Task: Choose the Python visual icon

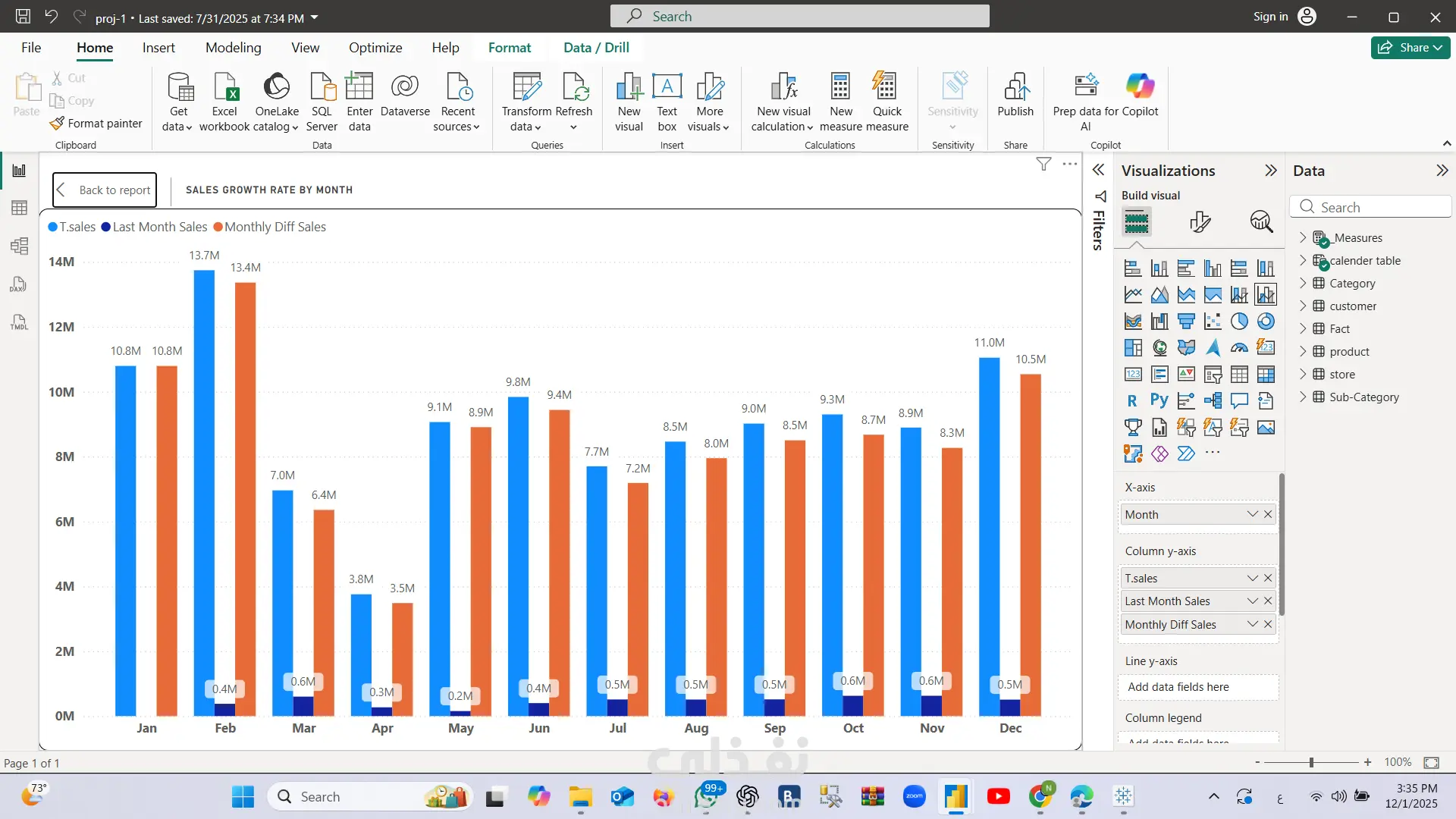Action: (1159, 400)
